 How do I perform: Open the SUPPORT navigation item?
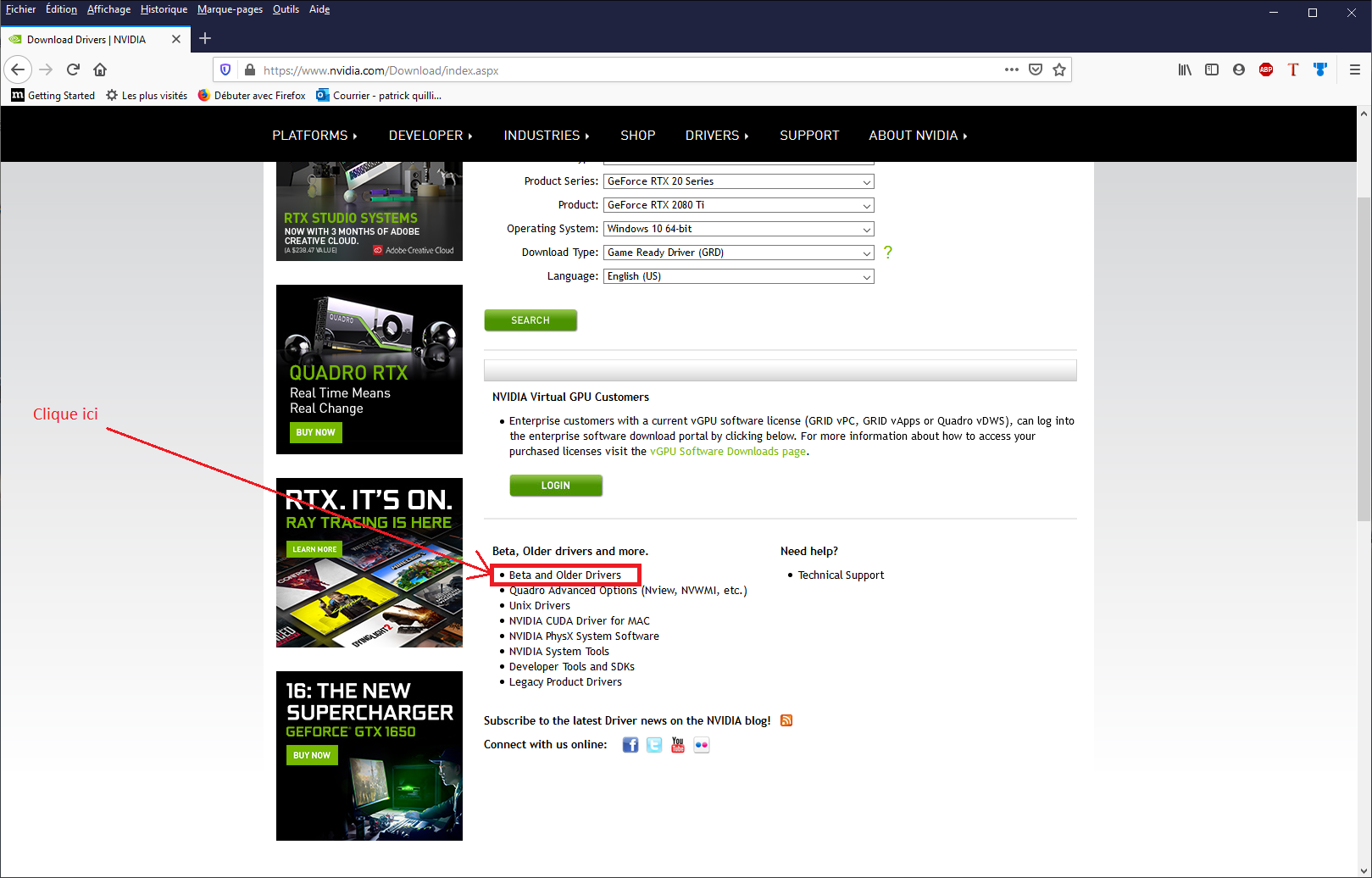point(809,136)
